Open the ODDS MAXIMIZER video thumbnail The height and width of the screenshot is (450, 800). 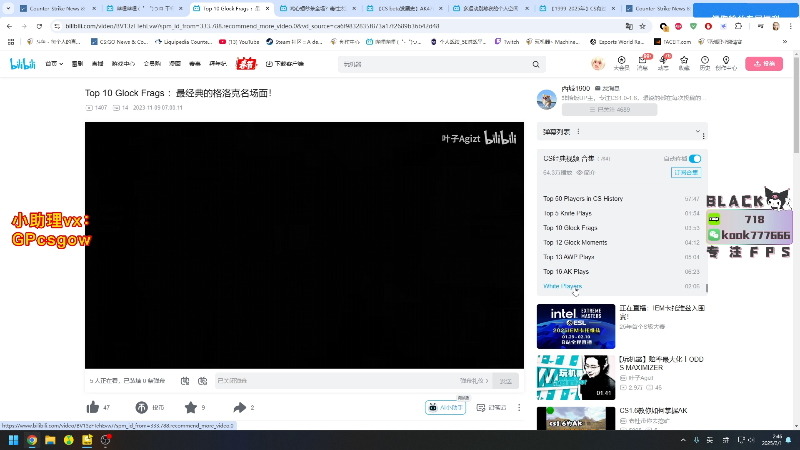click(576, 378)
